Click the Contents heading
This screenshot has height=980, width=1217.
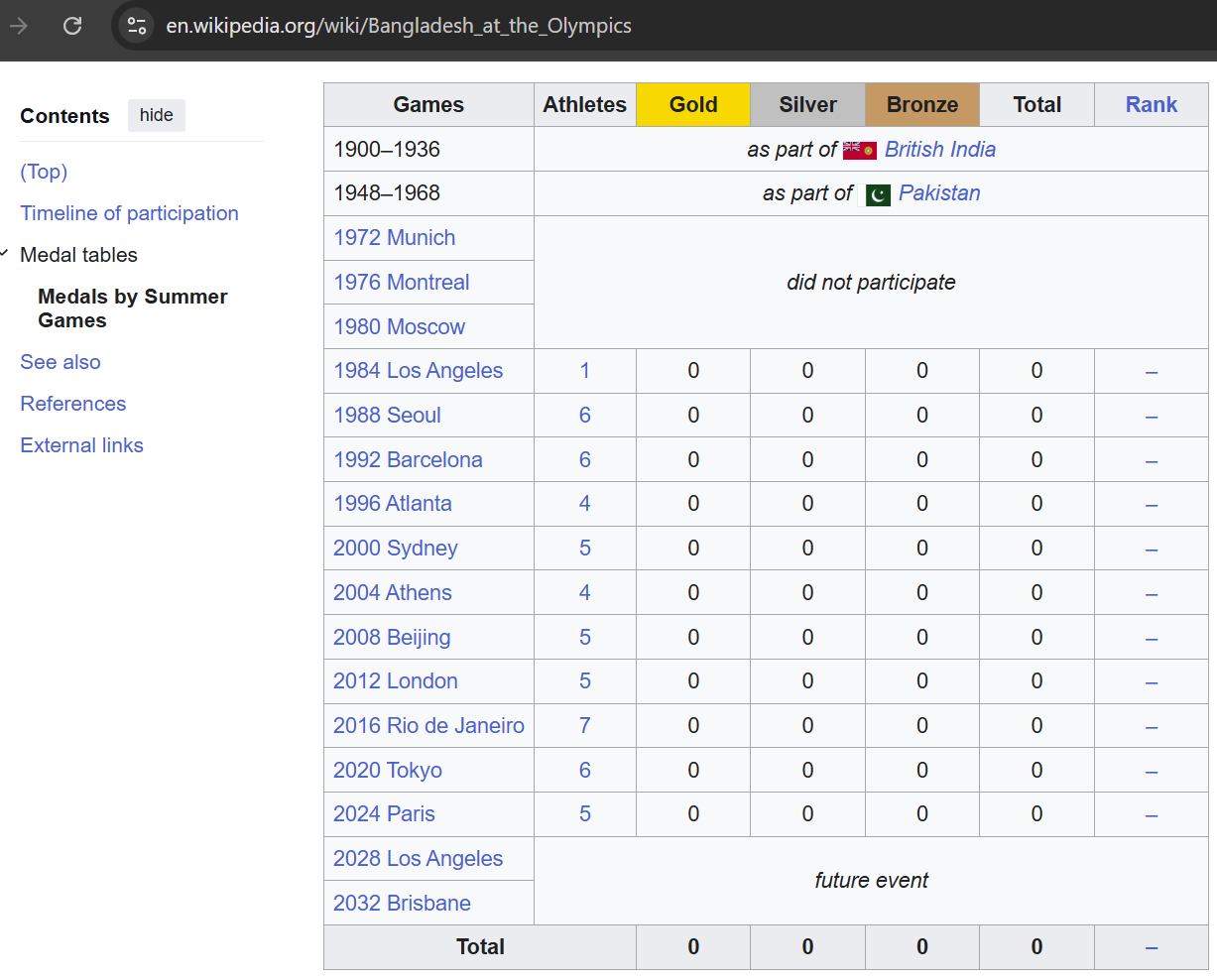(64, 116)
